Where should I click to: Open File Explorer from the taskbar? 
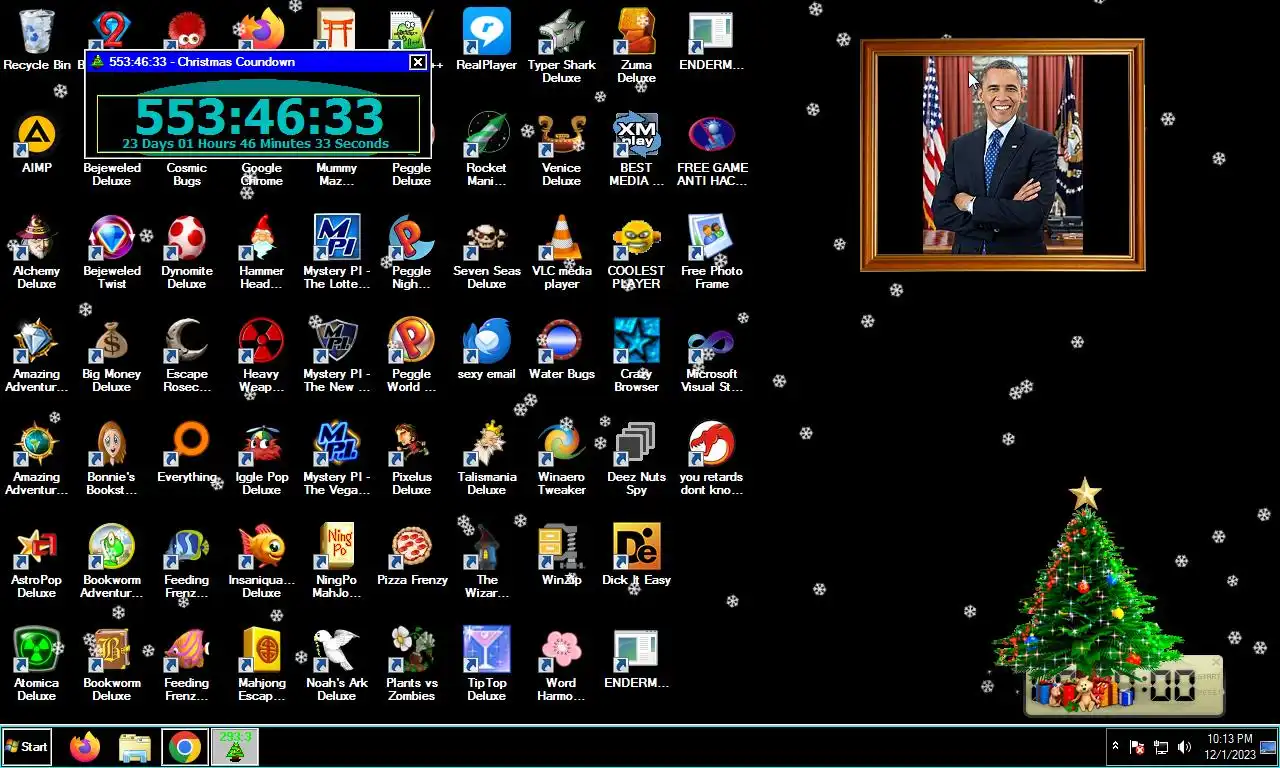pyautogui.click(x=135, y=746)
